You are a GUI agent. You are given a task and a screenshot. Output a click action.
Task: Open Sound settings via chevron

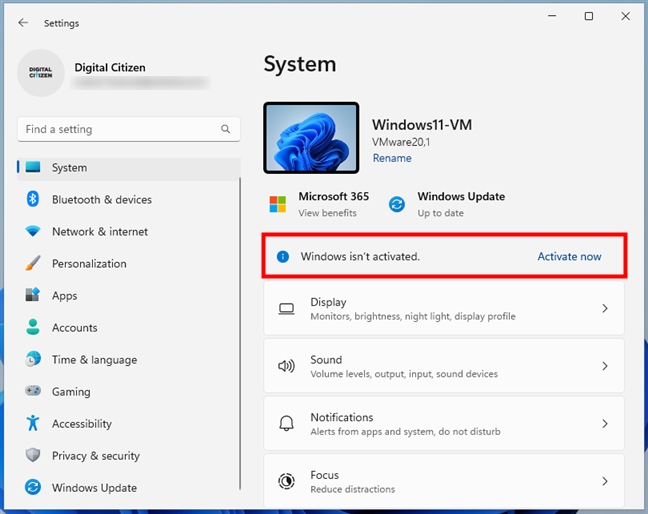pyautogui.click(x=605, y=366)
